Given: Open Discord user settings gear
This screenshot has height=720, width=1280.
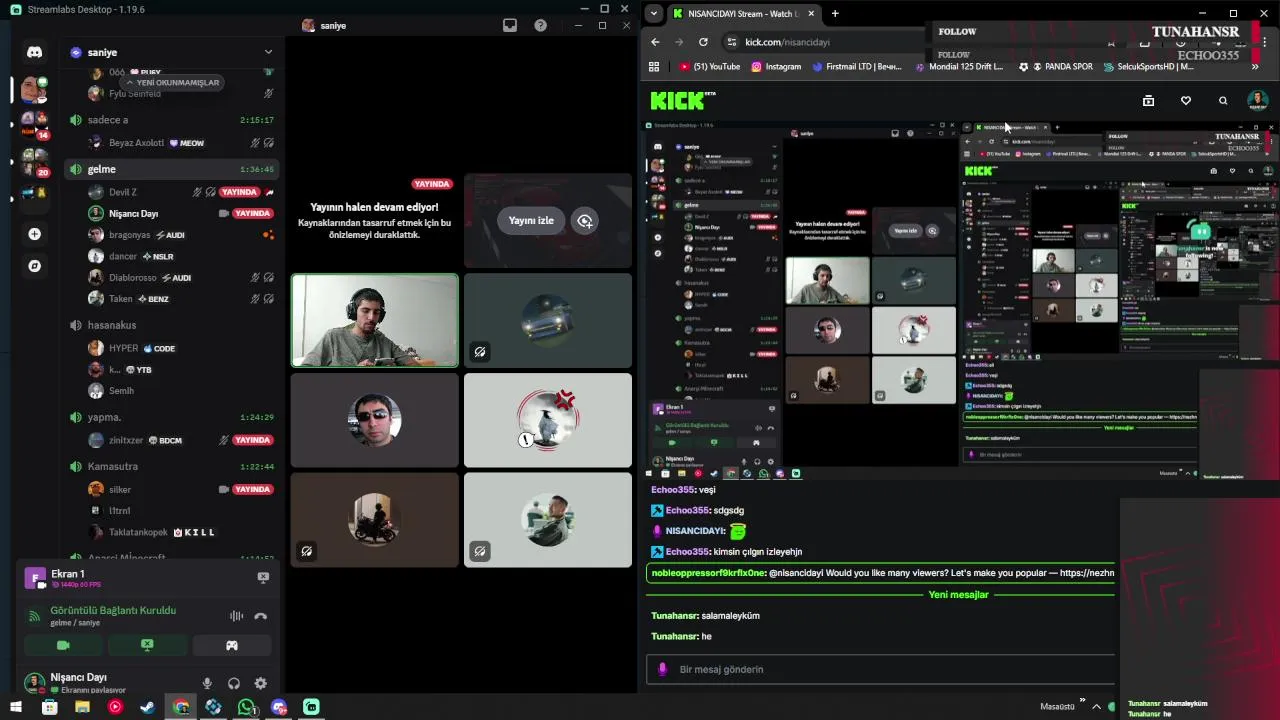Looking at the screenshot, I should (x=260, y=684).
